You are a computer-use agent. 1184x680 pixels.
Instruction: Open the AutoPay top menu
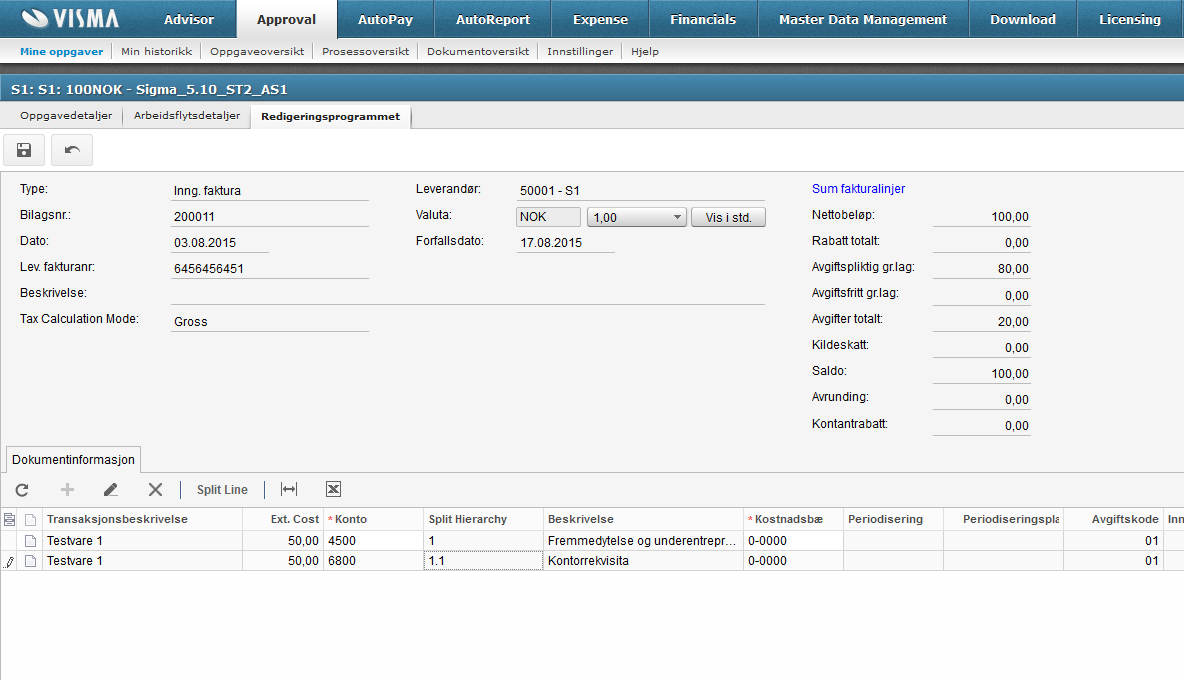385,20
